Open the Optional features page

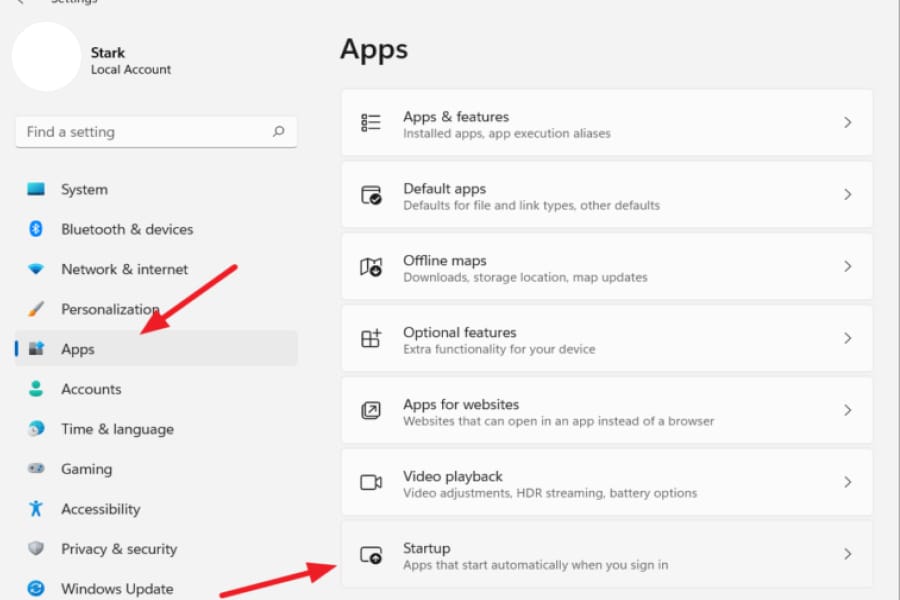[x=607, y=338]
